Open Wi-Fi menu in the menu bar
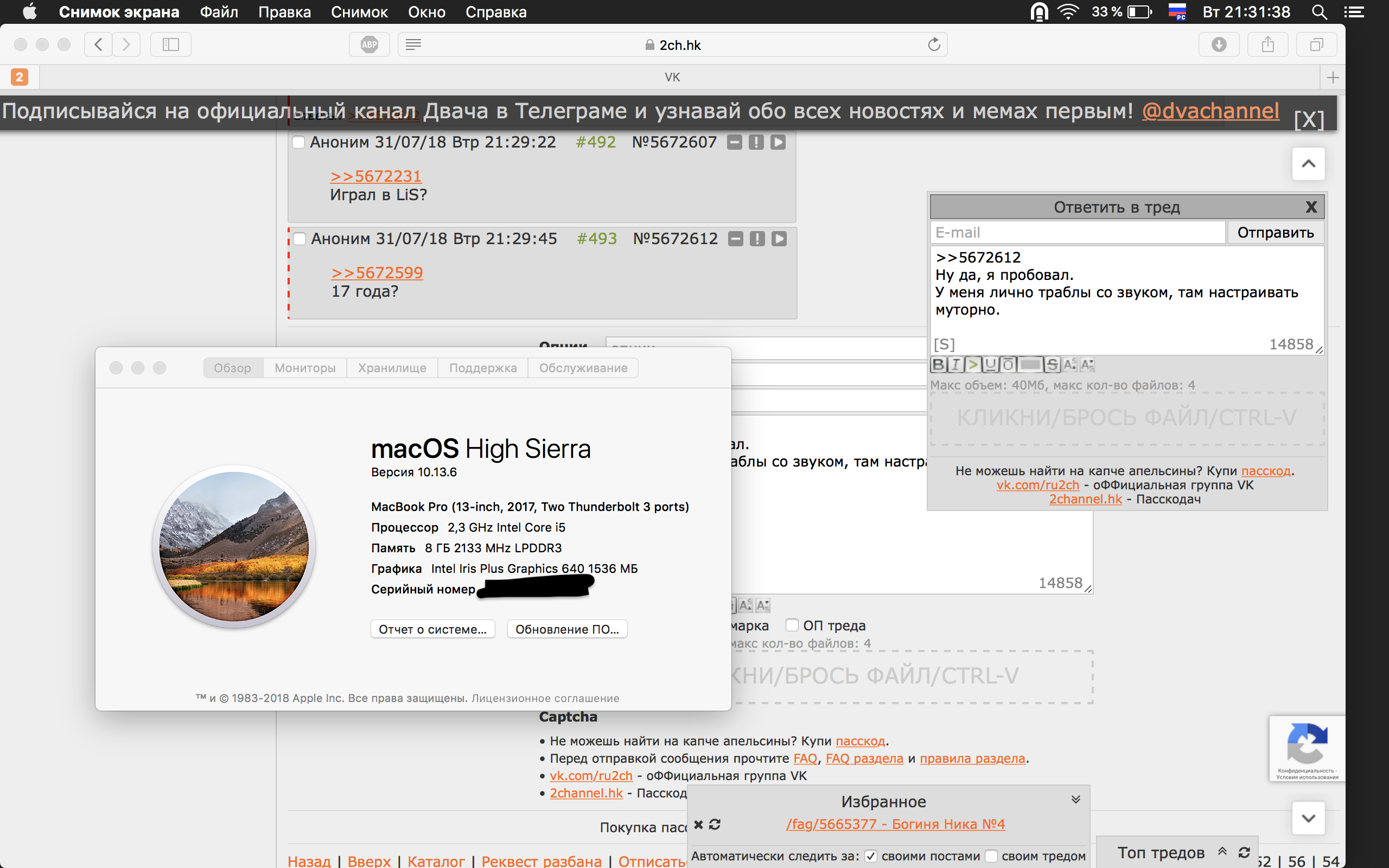Screen dimensions: 1389x868 (x=1067, y=11)
